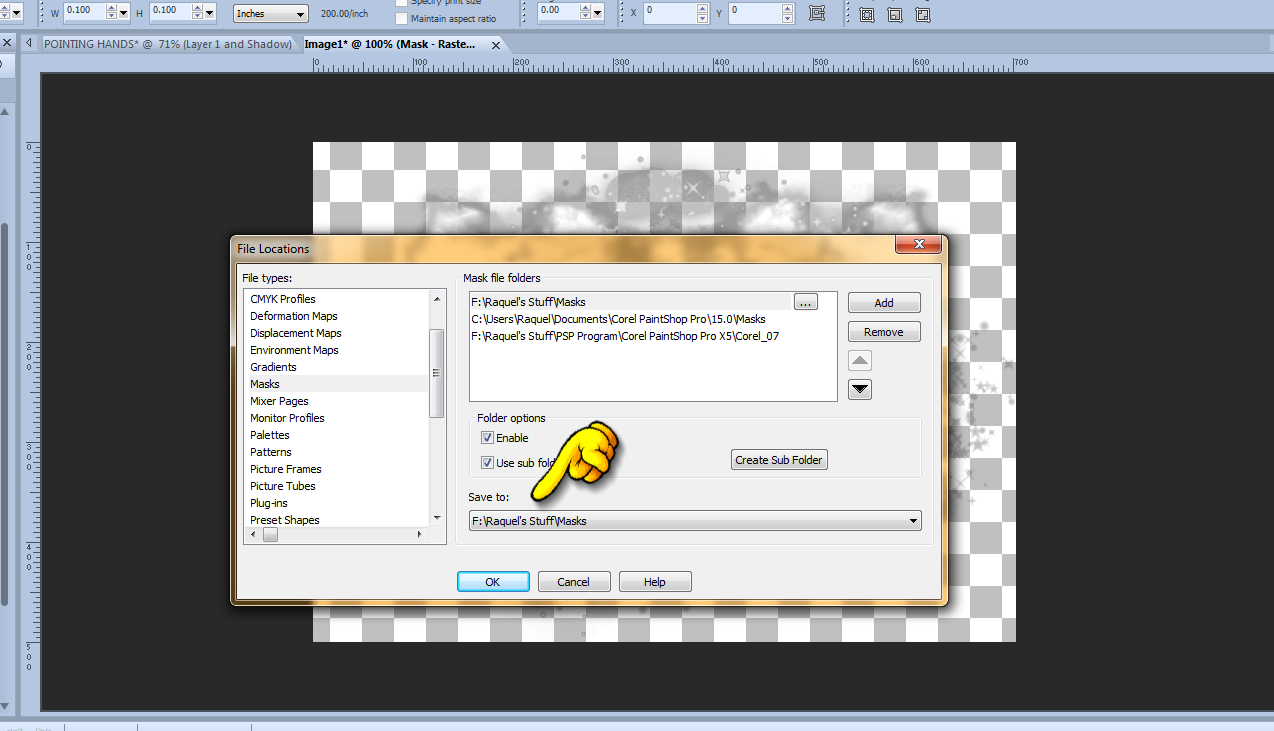Screen dimensions: 1274x731
Task: Open the W width value dropdown arrow
Action: click(124, 13)
